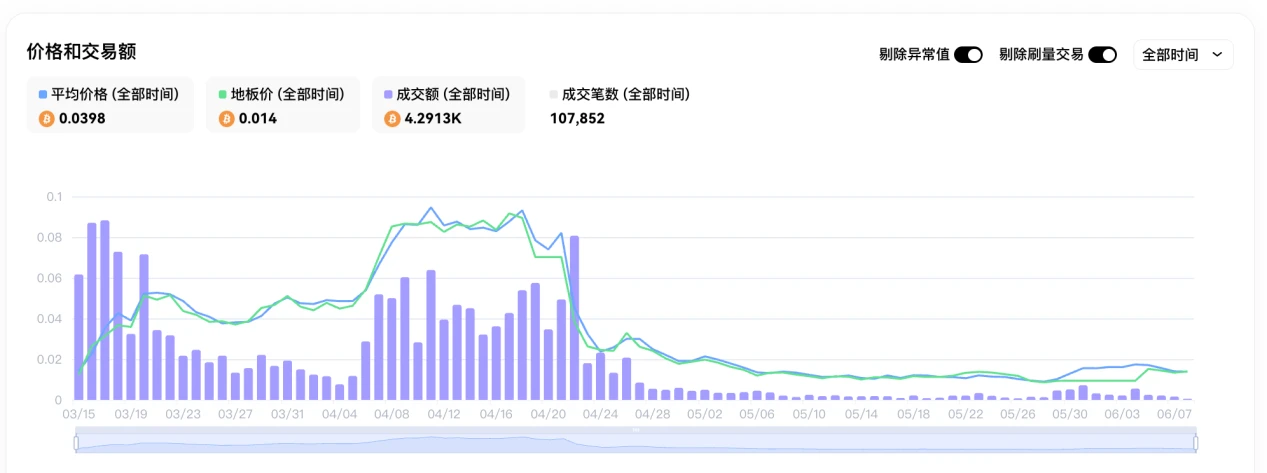Click the small grip at slider top center
The image size is (1267, 473).
coord(635,429)
